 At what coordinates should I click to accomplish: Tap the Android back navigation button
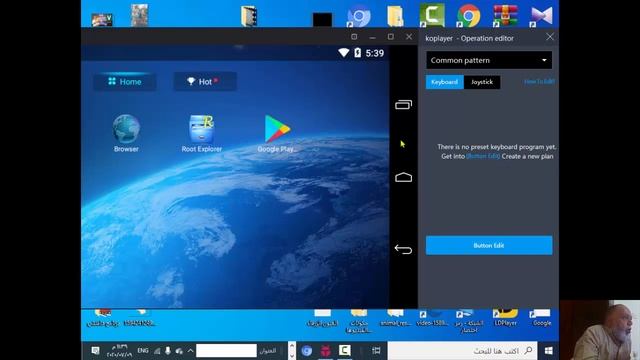[403, 249]
